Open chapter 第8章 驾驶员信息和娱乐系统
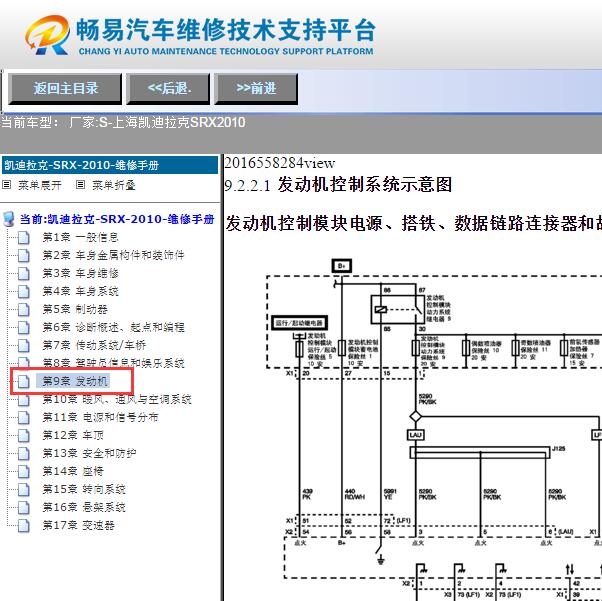 pyautogui.click(x=113, y=363)
